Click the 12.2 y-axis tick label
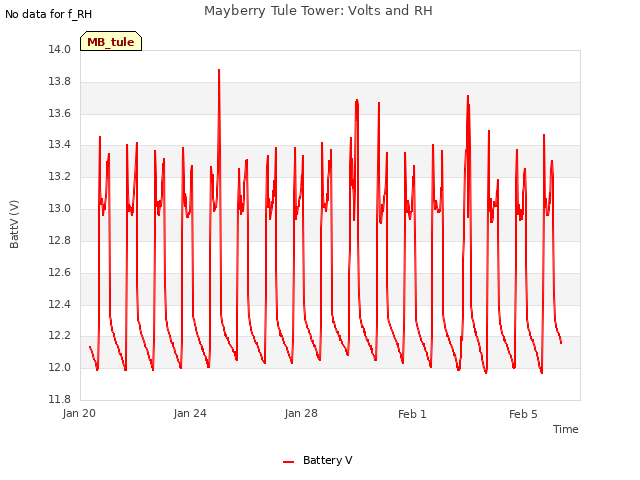 pyautogui.click(x=60, y=336)
